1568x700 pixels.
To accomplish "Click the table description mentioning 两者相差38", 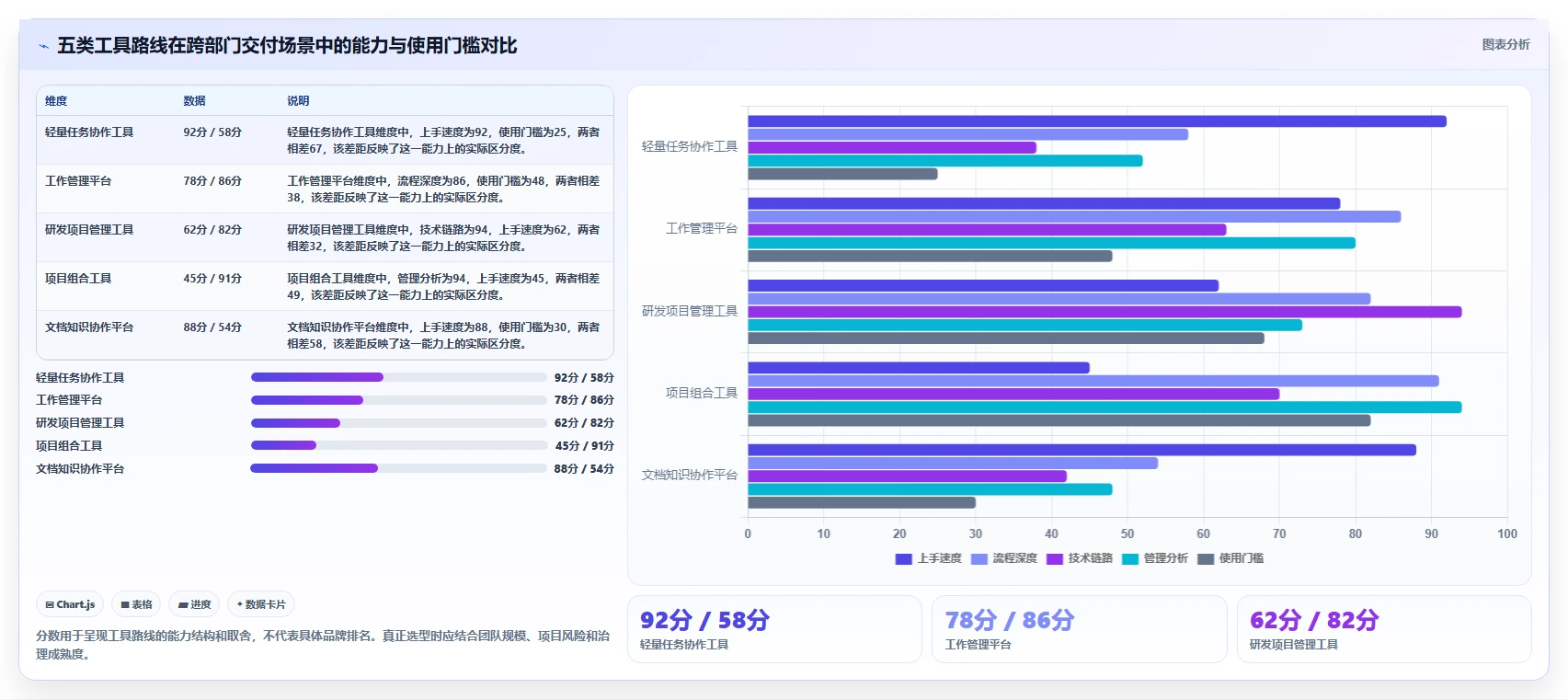I will click(x=443, y=189).
